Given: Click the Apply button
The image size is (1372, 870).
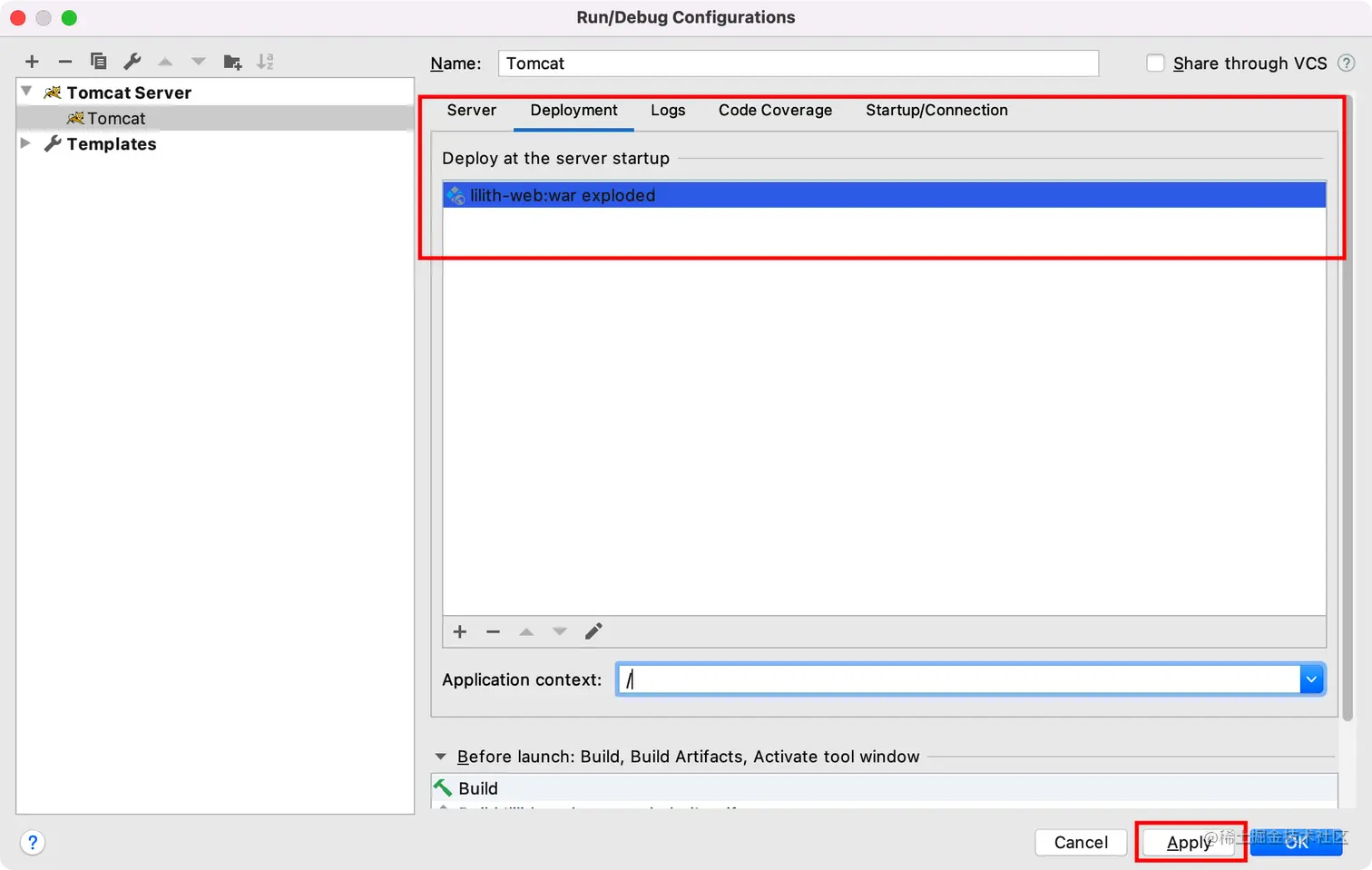Looking at the screenshot, I should click(x=1189, y=843).
